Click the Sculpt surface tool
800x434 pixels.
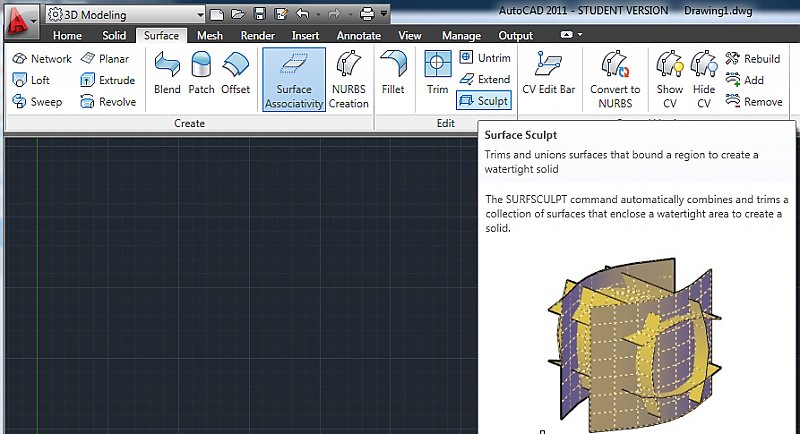(x=483, y=101)
